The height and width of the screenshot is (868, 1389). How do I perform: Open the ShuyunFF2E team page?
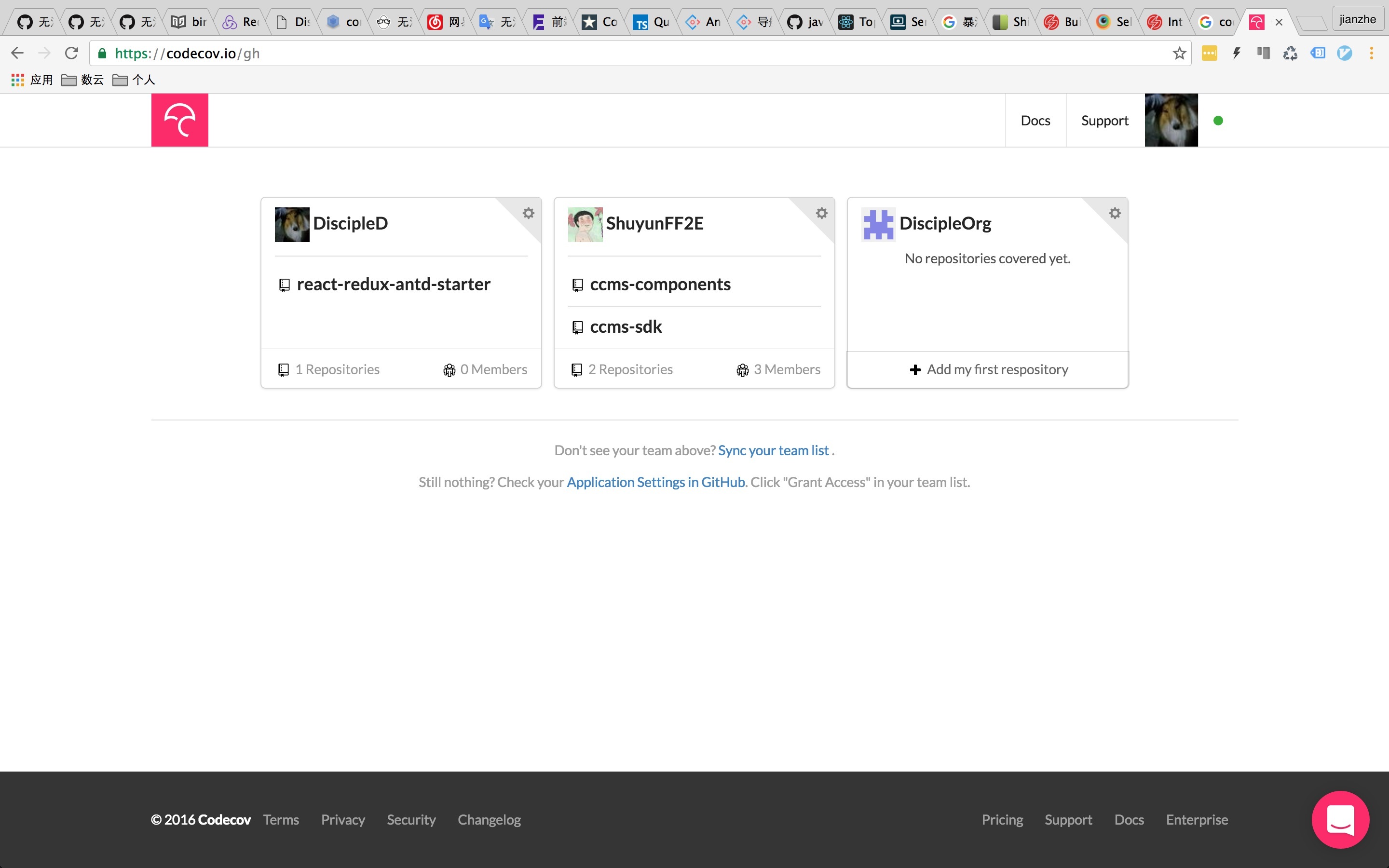click(x=654, y=223)
